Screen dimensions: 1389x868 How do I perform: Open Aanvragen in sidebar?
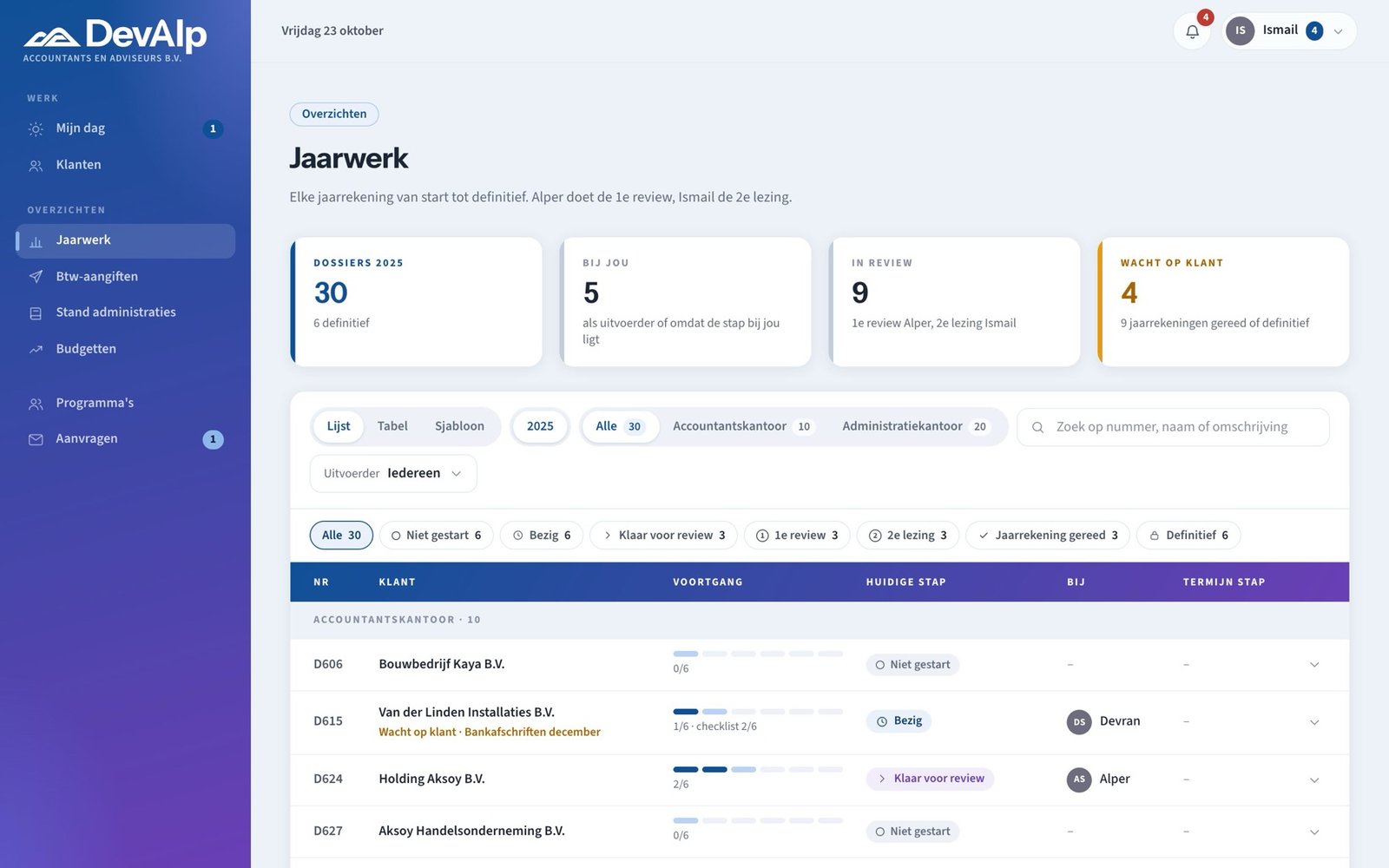pos(125,439)
